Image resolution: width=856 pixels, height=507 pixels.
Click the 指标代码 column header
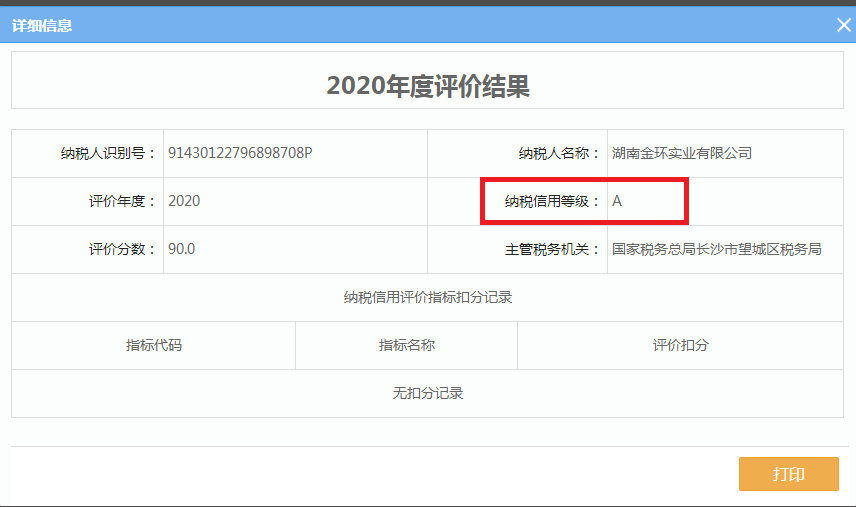[x=153, y=345]
